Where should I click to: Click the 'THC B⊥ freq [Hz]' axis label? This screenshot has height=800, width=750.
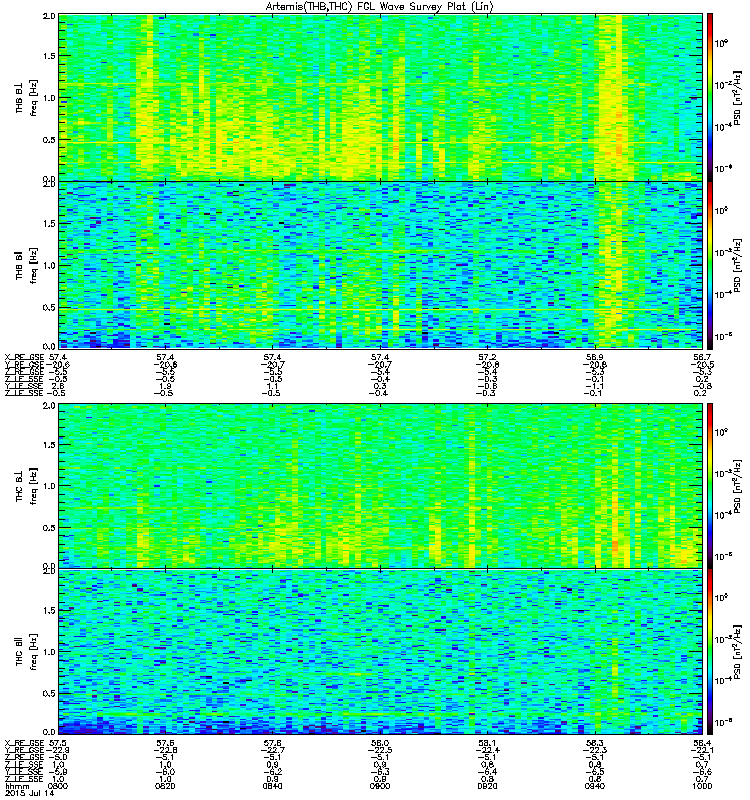[x=27, y=486]
